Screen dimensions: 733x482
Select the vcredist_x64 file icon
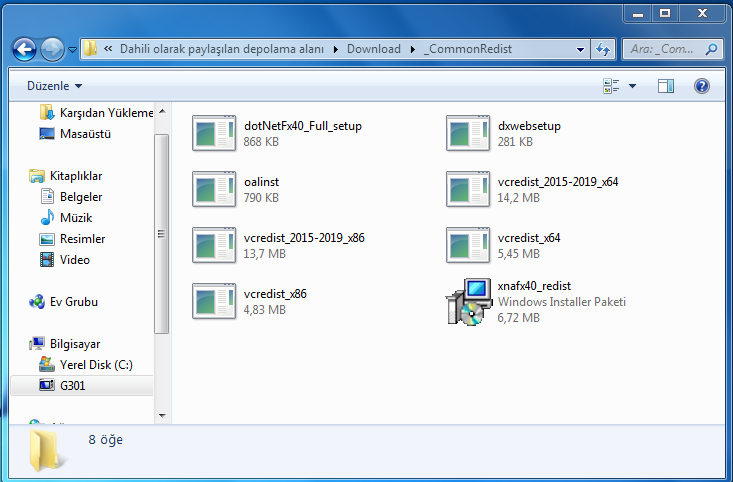468,245
